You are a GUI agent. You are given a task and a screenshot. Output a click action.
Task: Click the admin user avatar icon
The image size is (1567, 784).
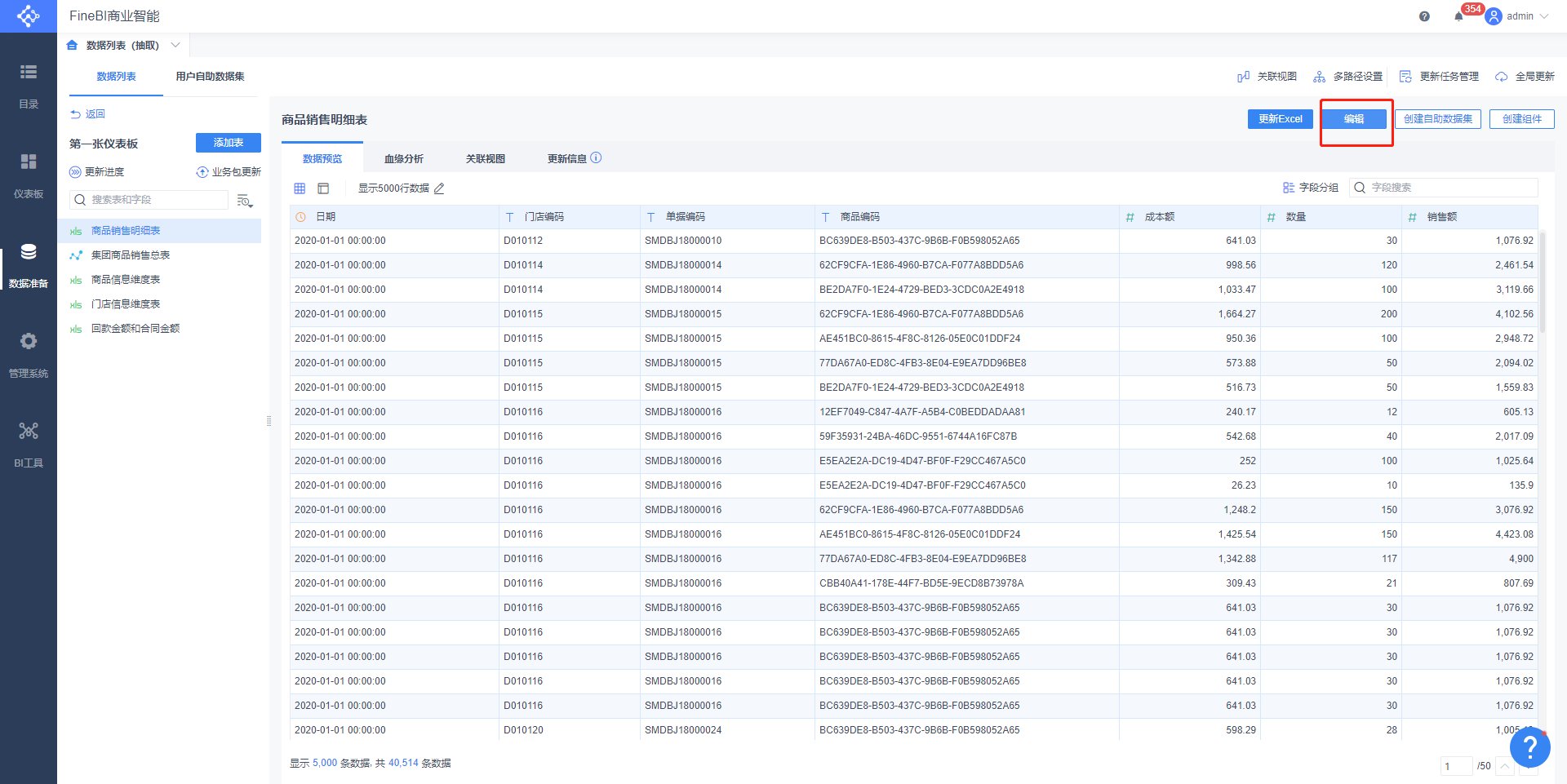pyautogui.click(x=1494, y=16)
